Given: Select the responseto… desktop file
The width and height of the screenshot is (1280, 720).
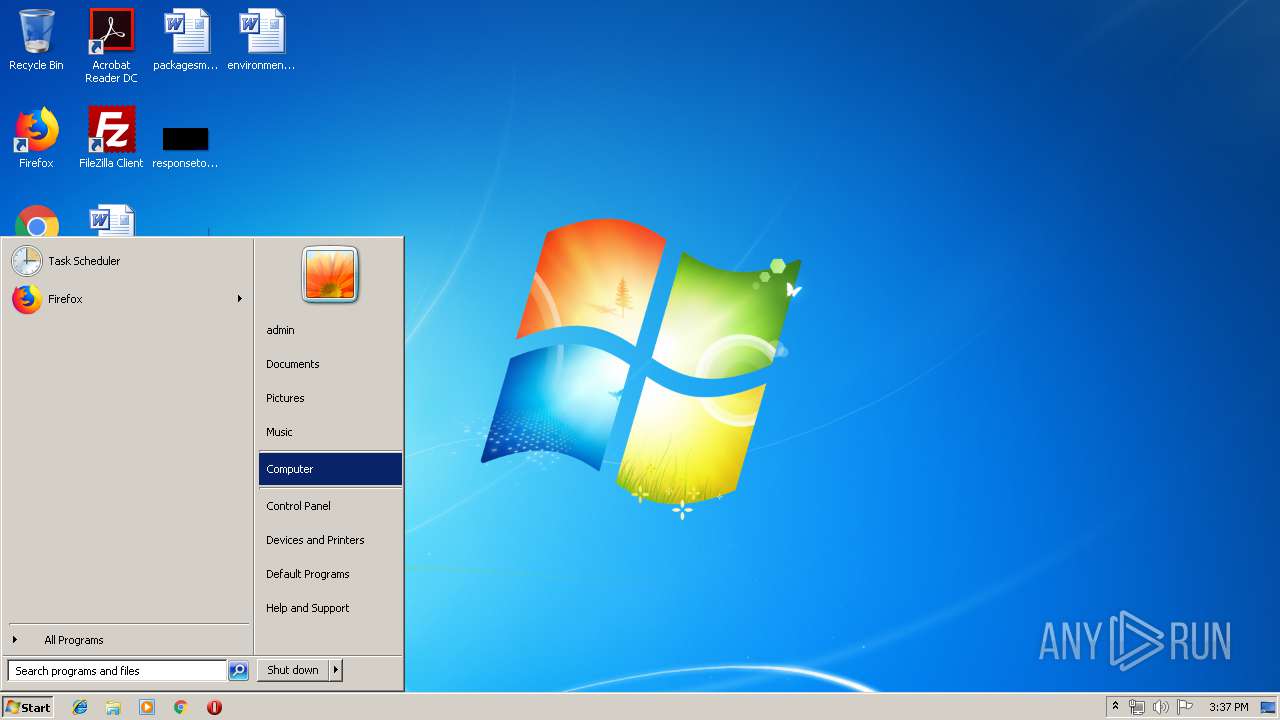Looking at the screenshot, I should click(185, 145).
